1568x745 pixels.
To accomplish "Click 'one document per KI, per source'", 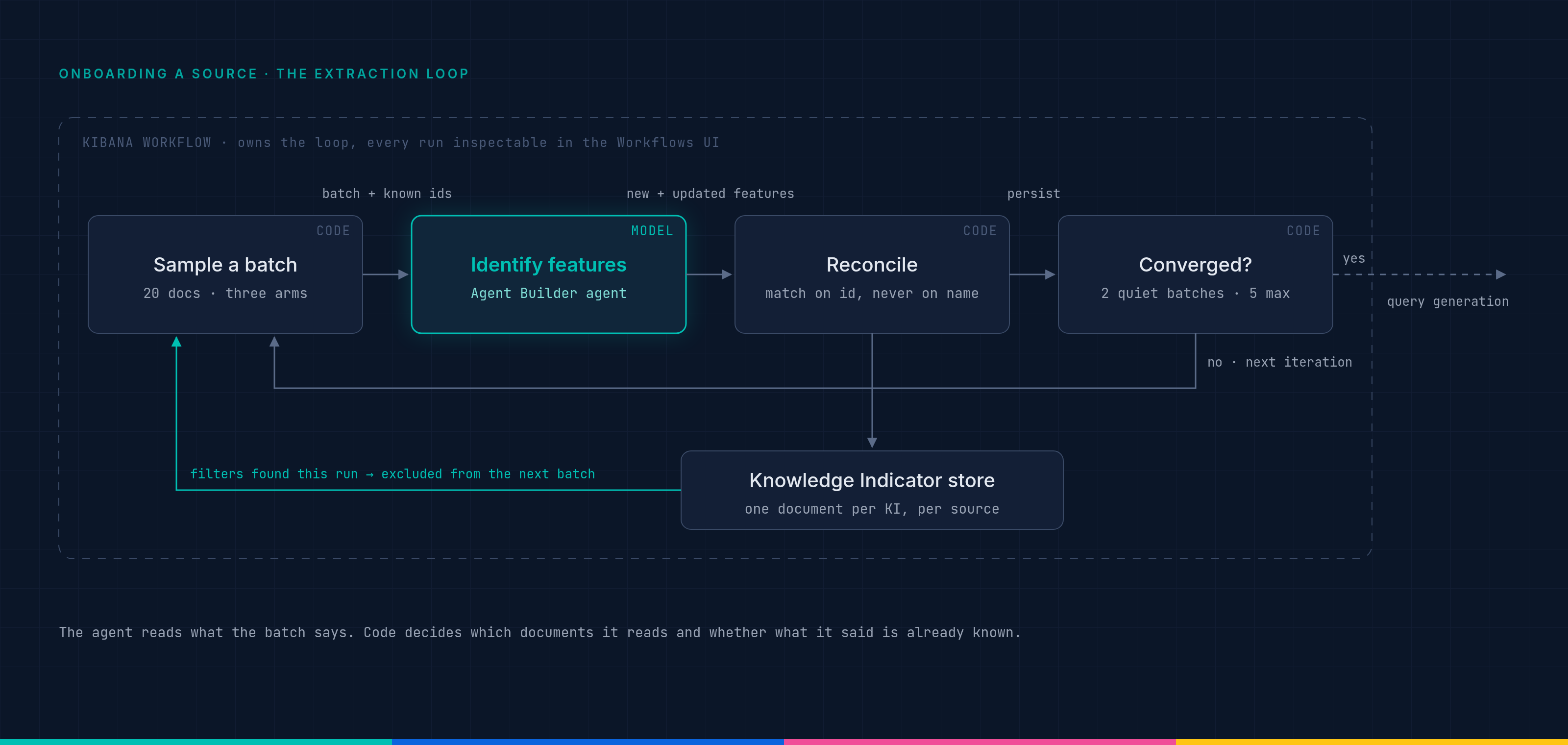I will click(x=872, y=509).
